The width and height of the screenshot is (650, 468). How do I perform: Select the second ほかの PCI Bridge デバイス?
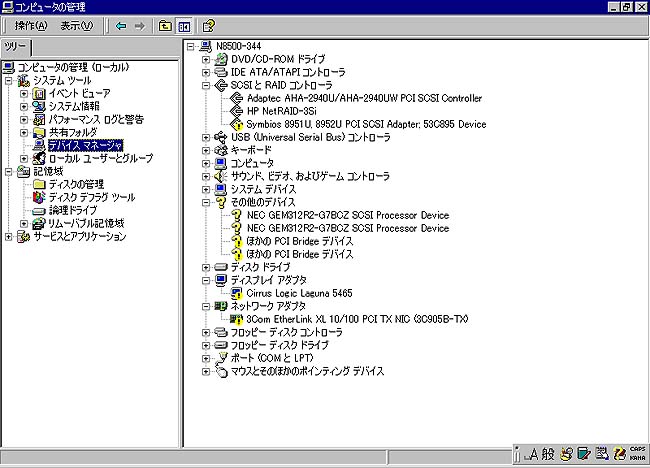point(300,254)
